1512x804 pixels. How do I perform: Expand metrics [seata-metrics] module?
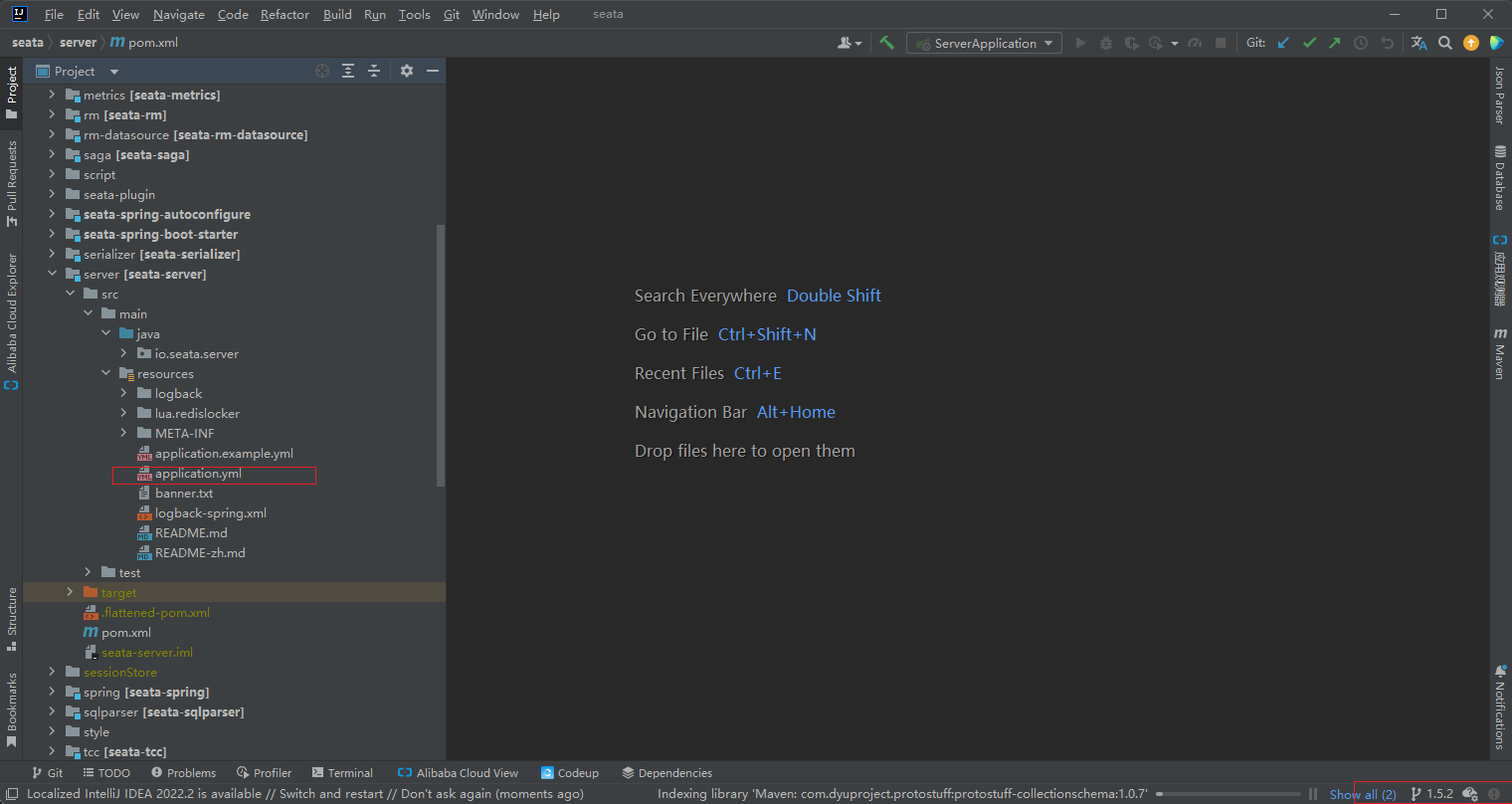[52, 96]
